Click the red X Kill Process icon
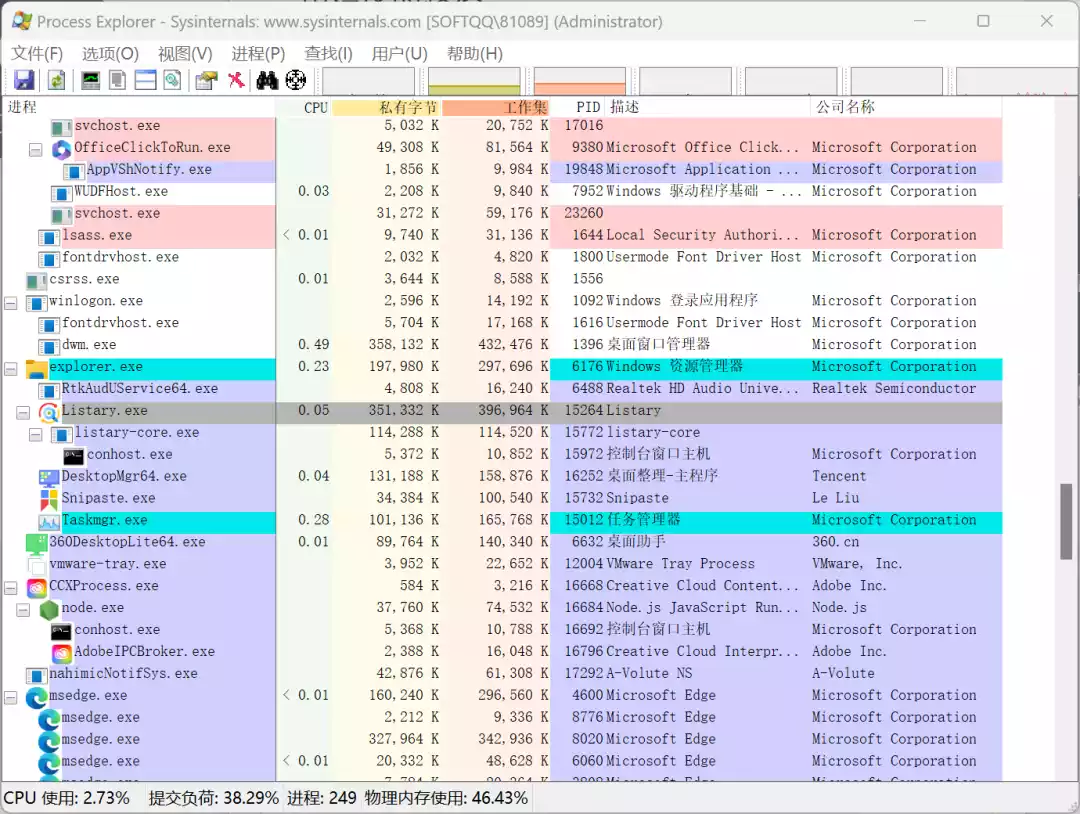This screenshot has height=814, width=1080. 236,81
